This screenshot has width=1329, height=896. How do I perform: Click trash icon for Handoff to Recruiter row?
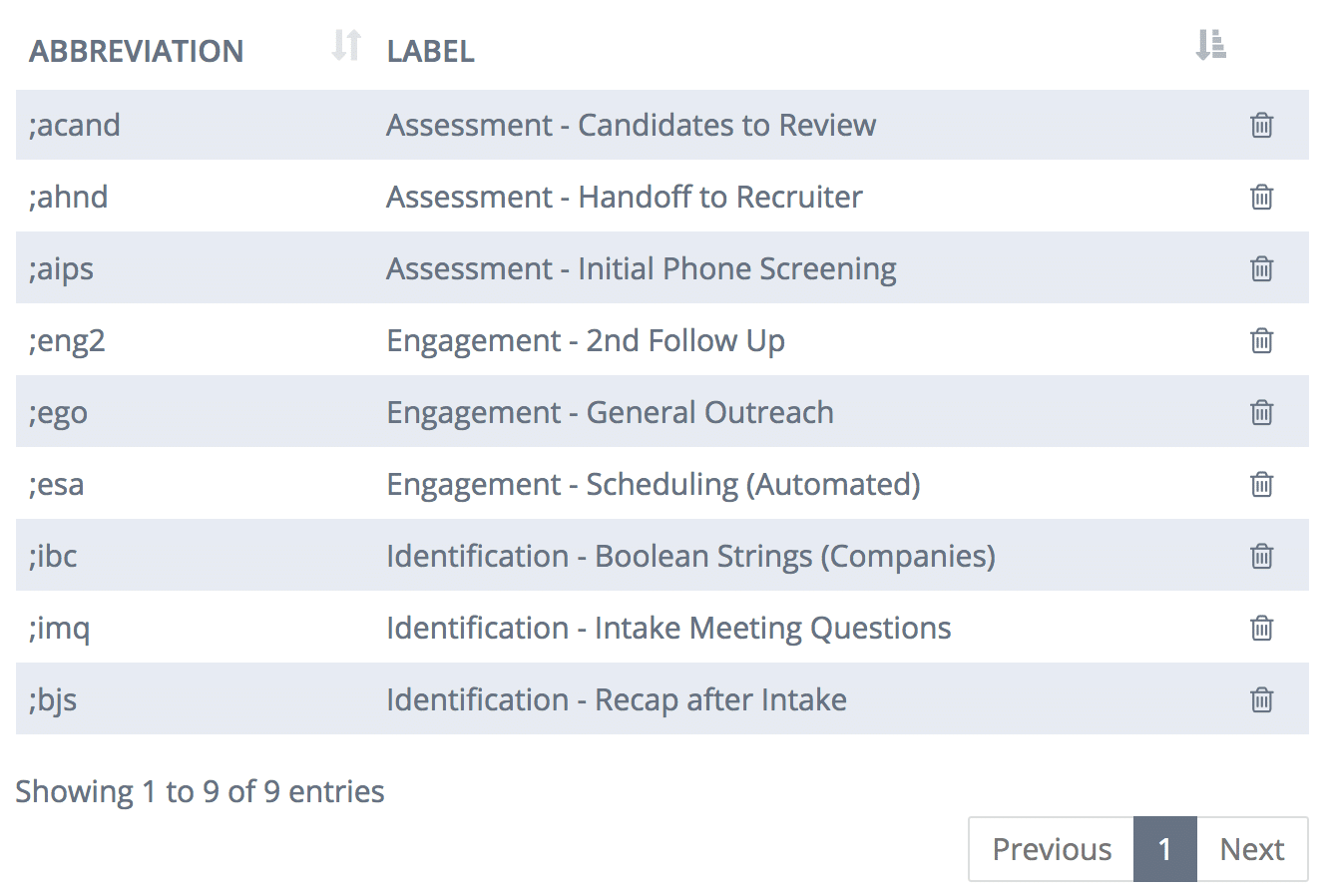1261,197
